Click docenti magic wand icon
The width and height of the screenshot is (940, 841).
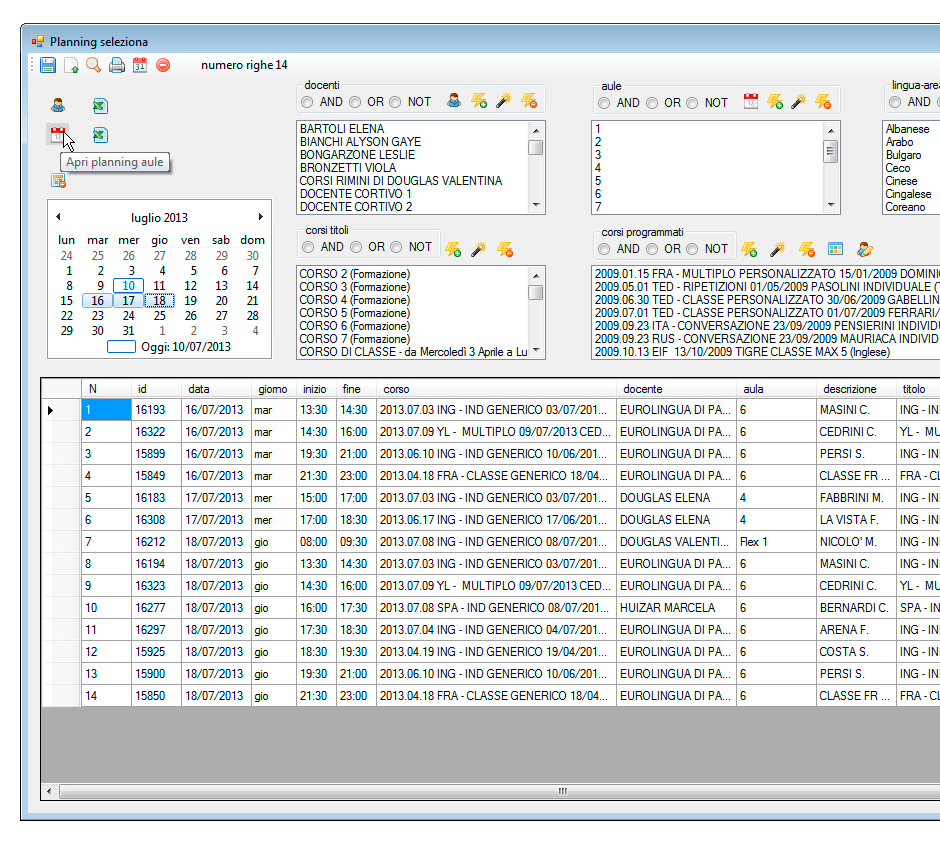[x=503, y=101]
